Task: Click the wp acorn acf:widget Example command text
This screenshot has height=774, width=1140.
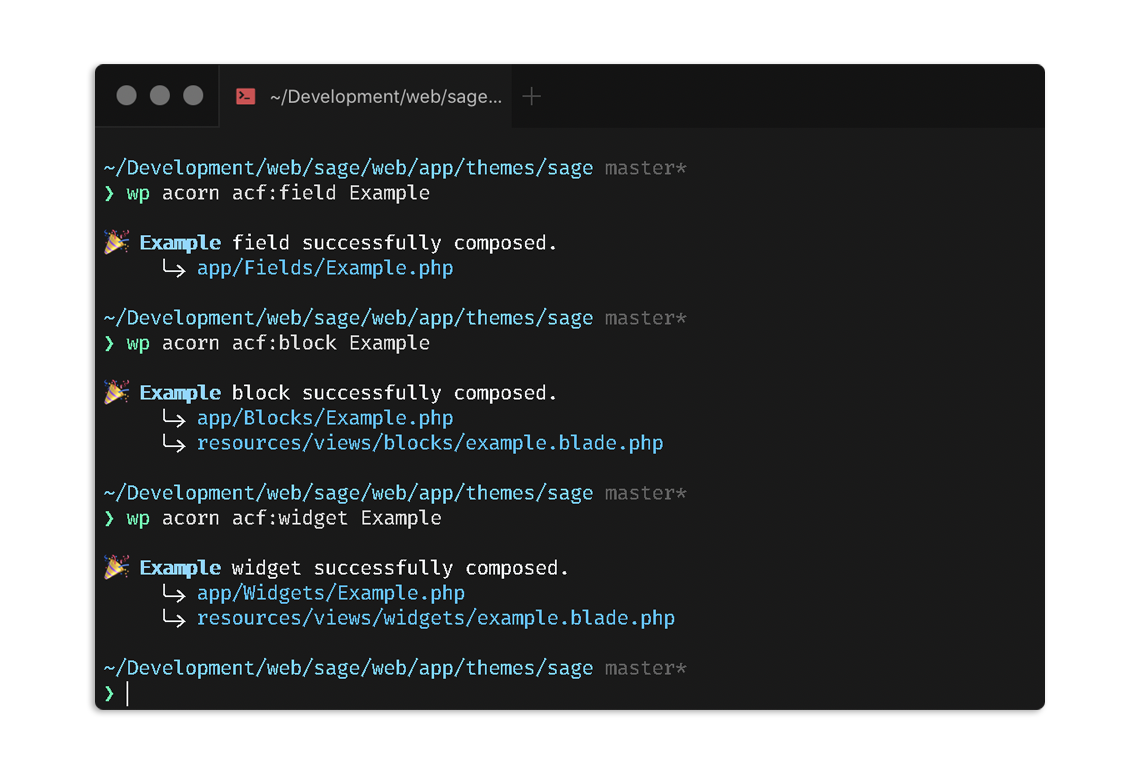Action: tap(283, 517)
